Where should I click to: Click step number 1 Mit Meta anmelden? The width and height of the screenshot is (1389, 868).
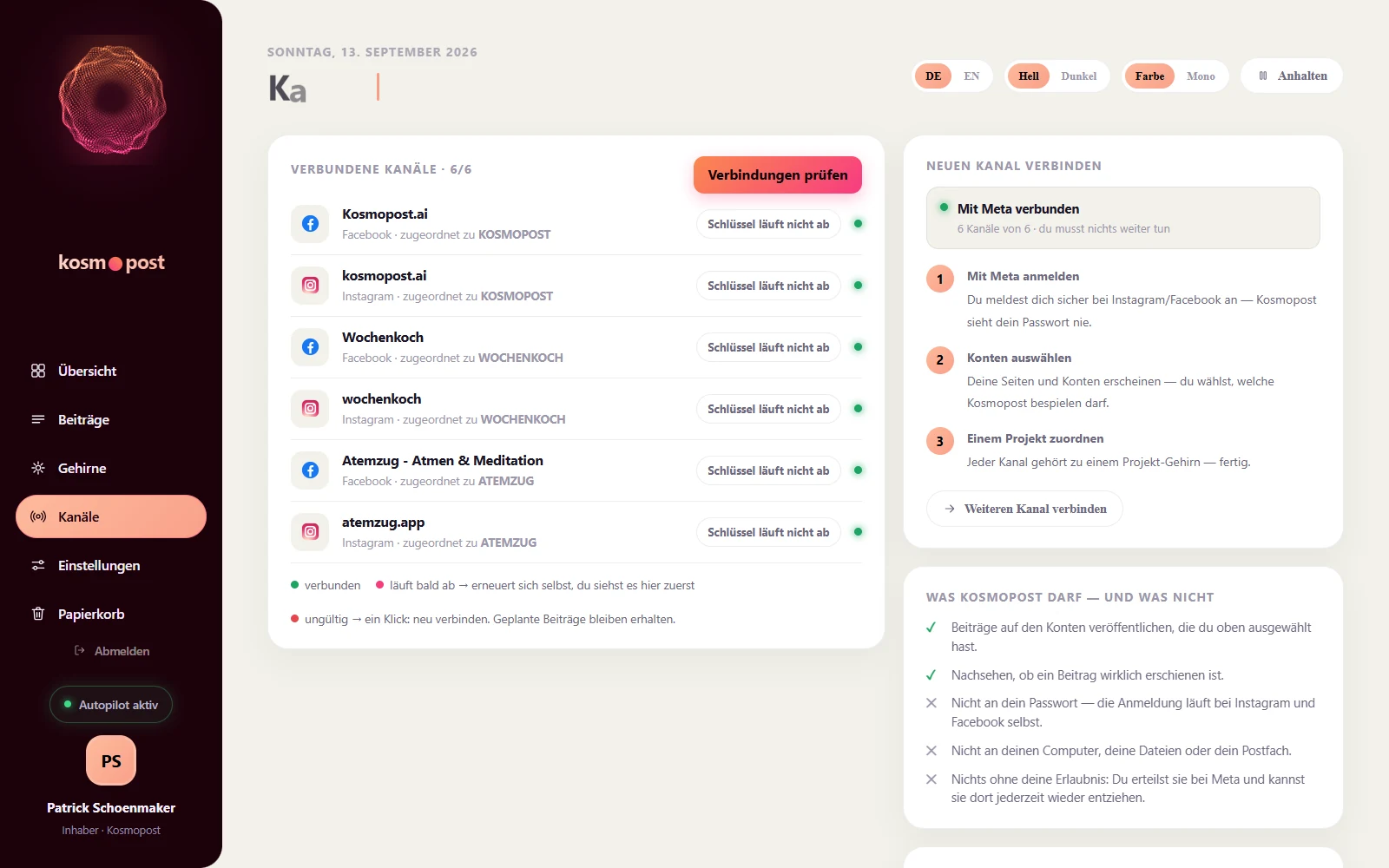click(939, 279)
